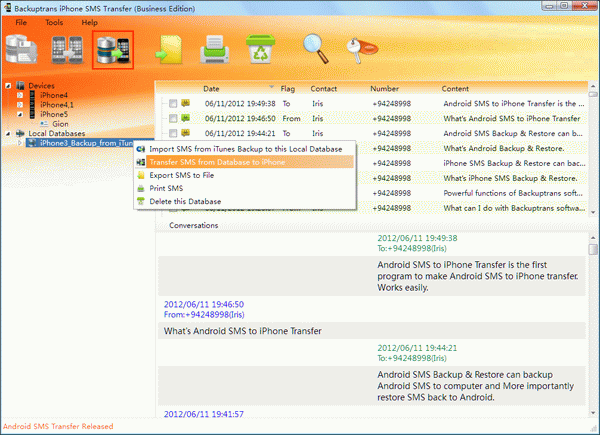Collapse the iPhone5 device node
600x435 pixels.
coord(20,114)
